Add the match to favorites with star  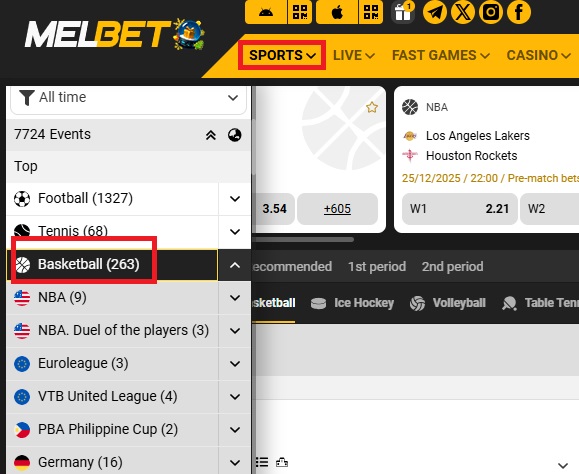pyautogui.click(x=372, y=107)
